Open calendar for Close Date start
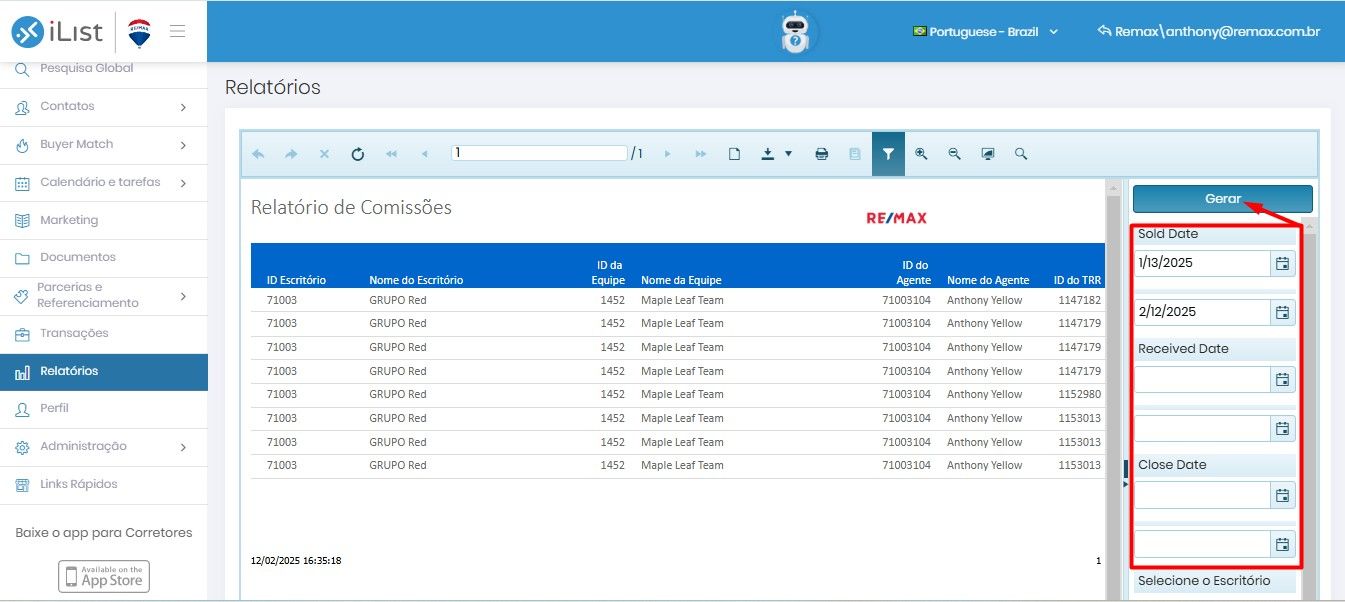This screenshot has width=1345, height=602. 1282,495
